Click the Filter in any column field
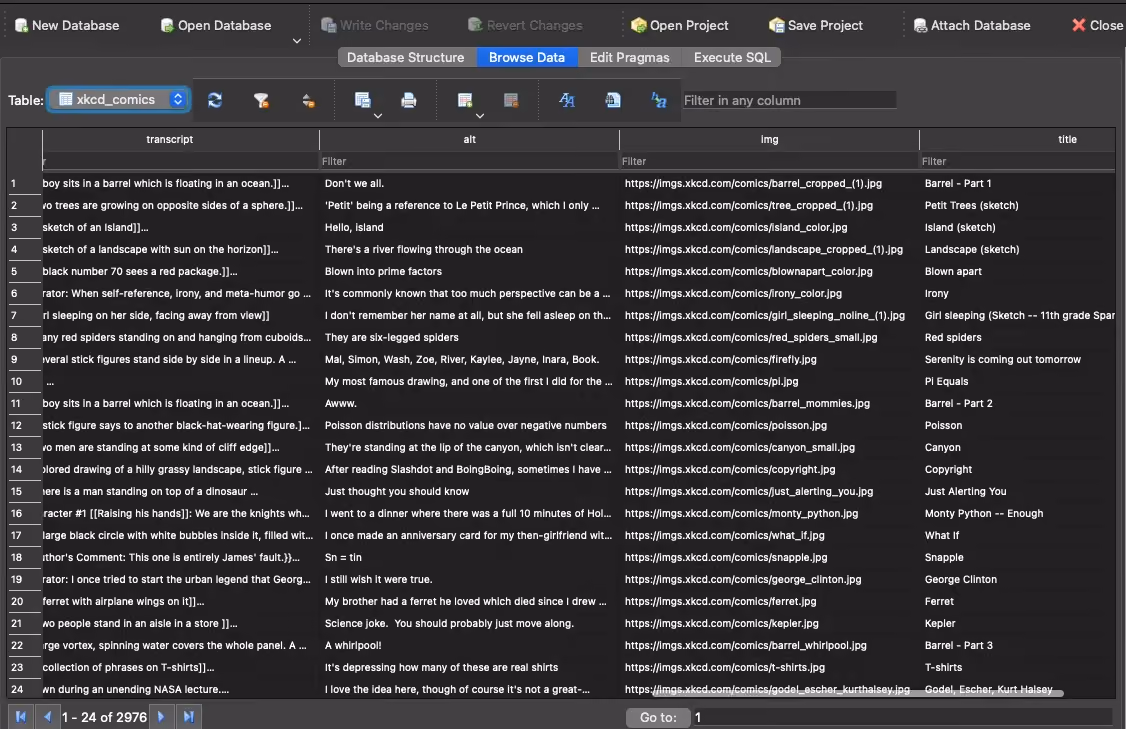 [x=789, y=101]
